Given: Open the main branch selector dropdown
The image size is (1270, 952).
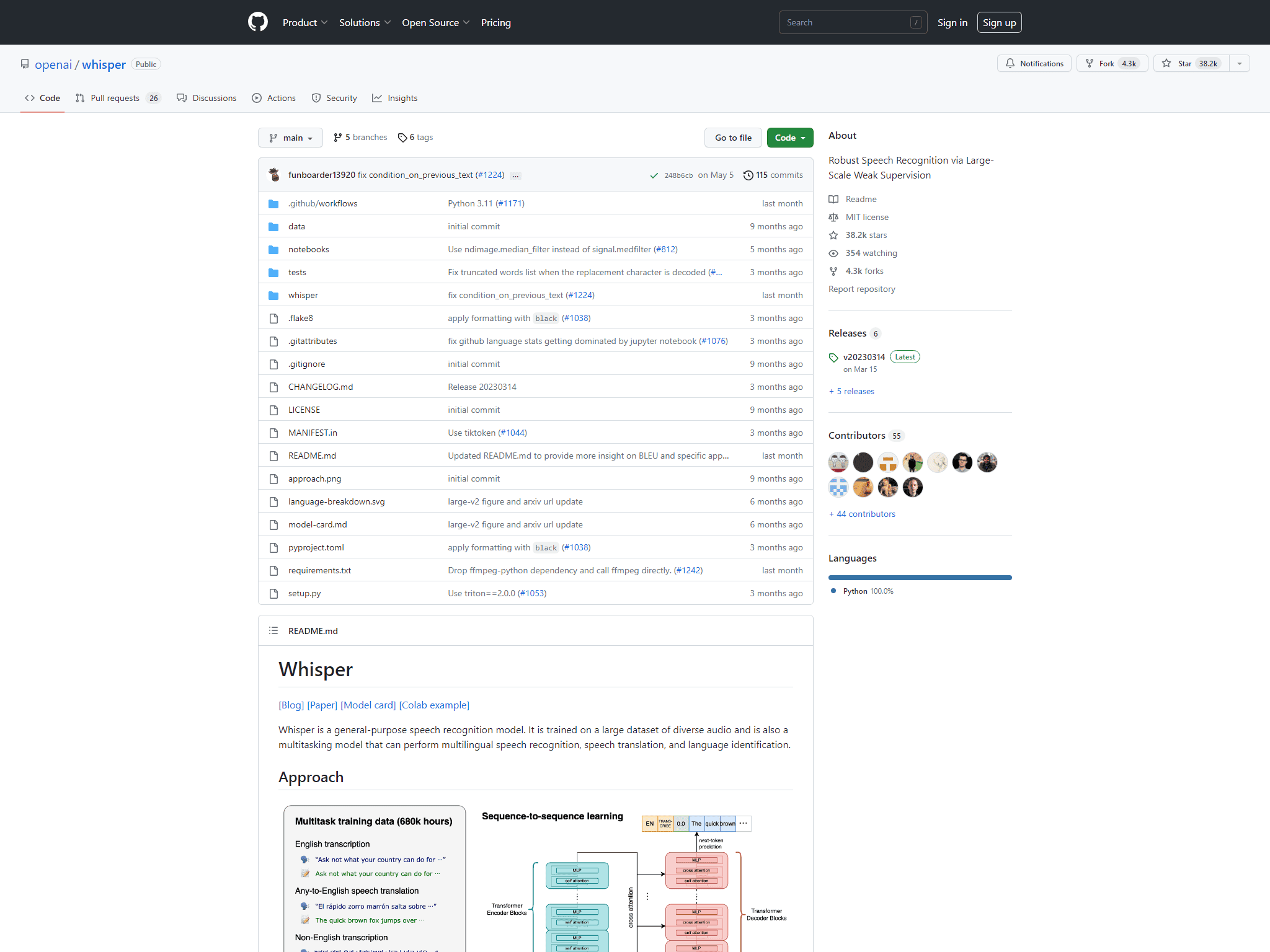Looking at the screenshot, I should click(x=290, y=138).
